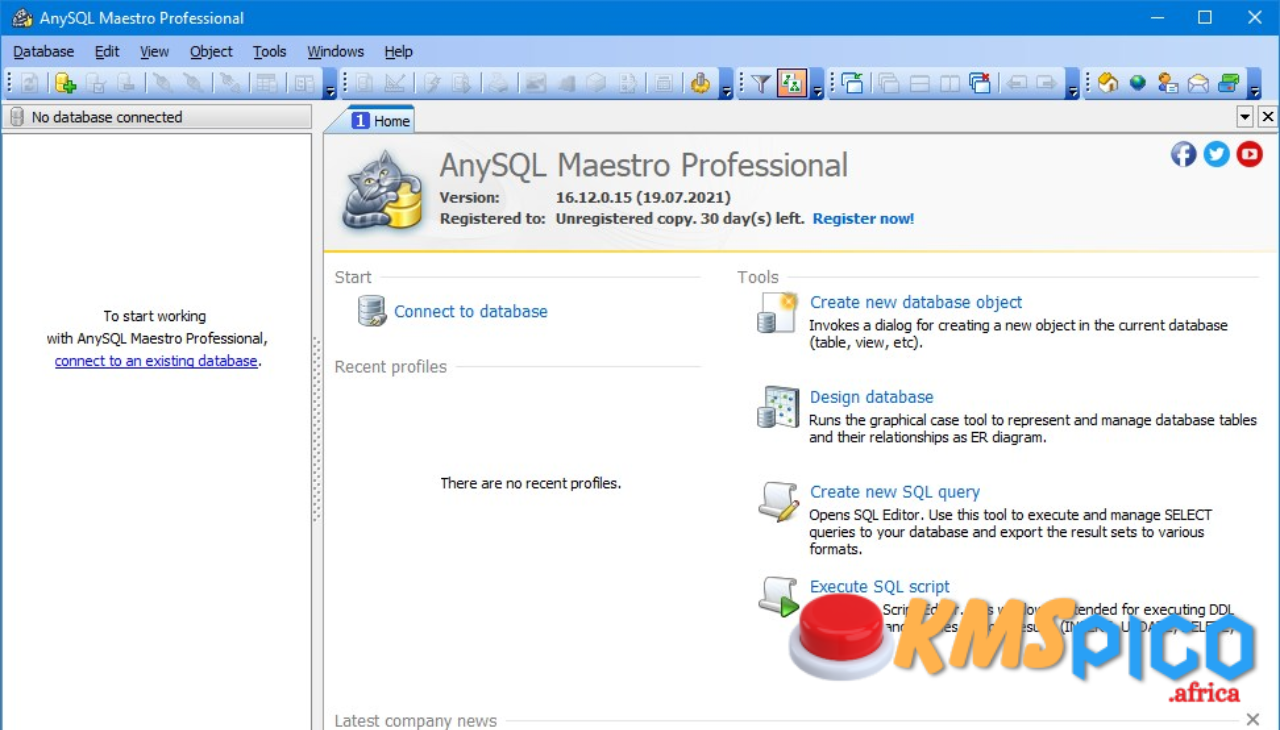1280x730 pixels.
Task: Open the Help menu
Action: (x=398, y=52)
